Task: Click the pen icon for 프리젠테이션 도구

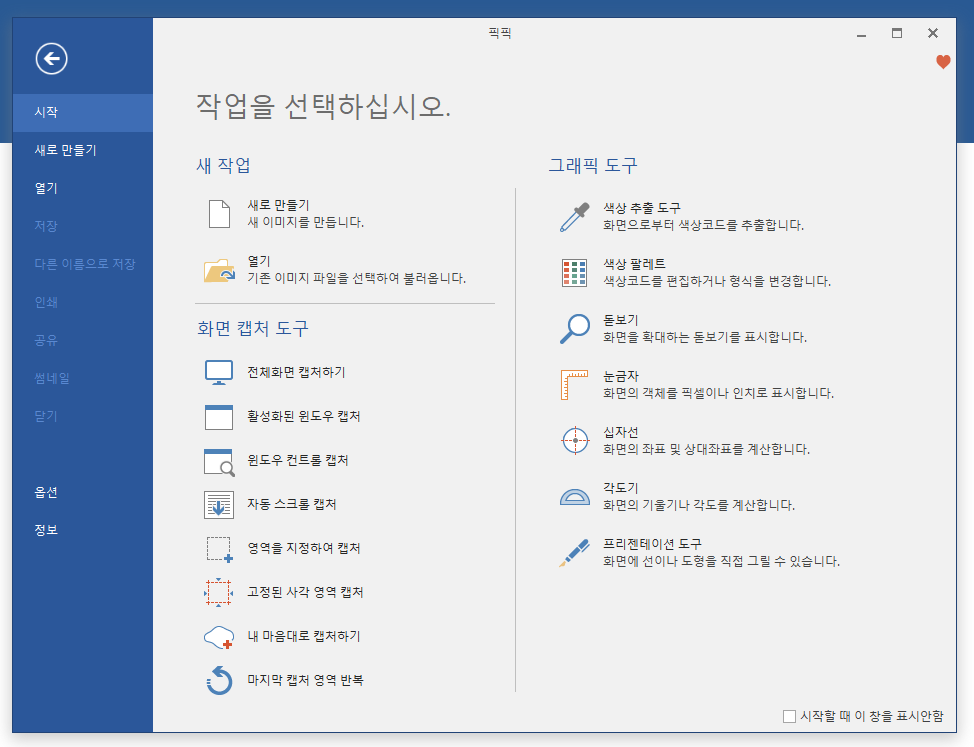Action: 575,552
